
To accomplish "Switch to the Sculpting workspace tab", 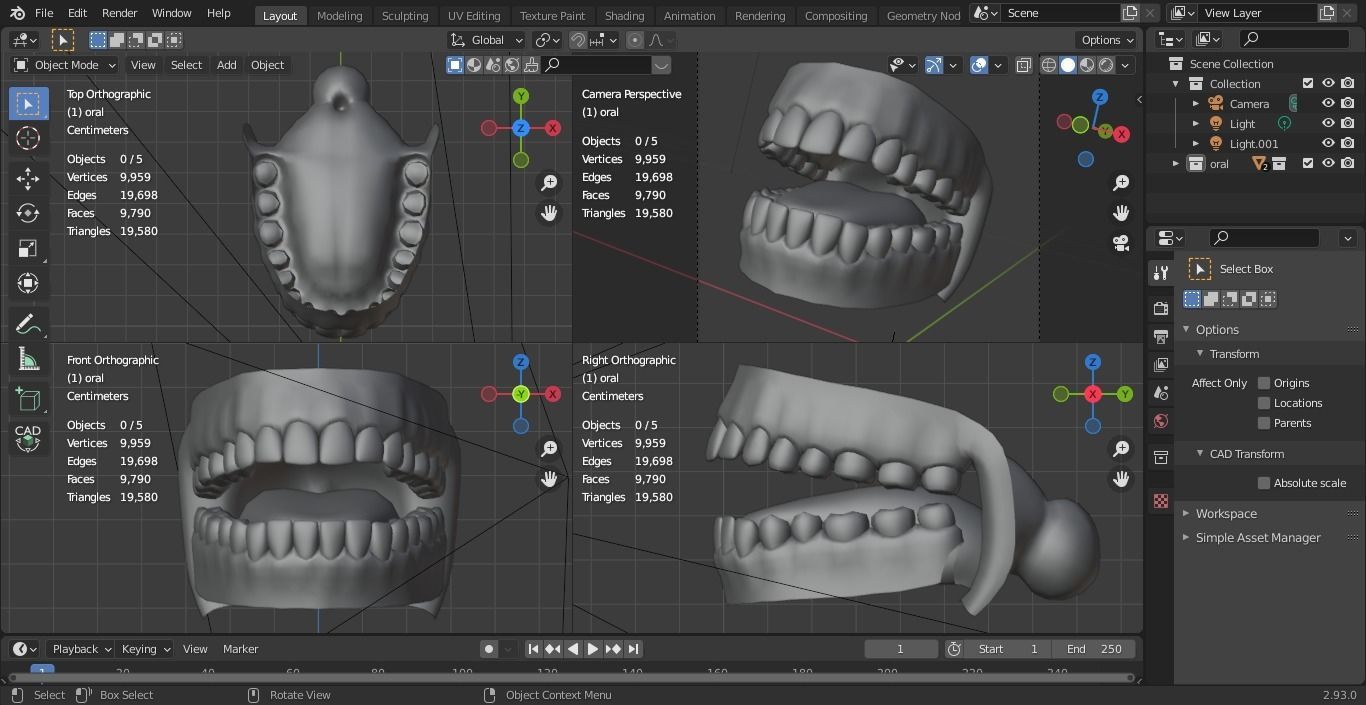I will 405,15.
